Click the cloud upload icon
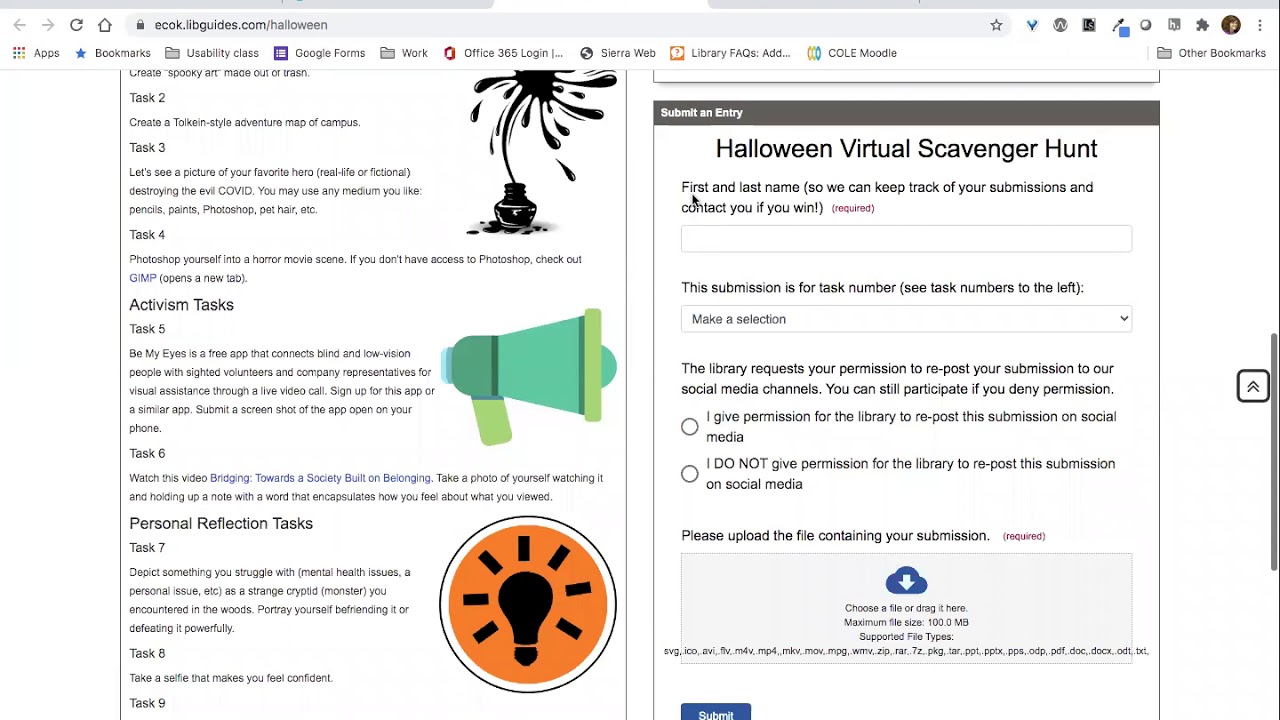Image resolution: width=1280 pixels, height=720 pixels. click(906, 581)
